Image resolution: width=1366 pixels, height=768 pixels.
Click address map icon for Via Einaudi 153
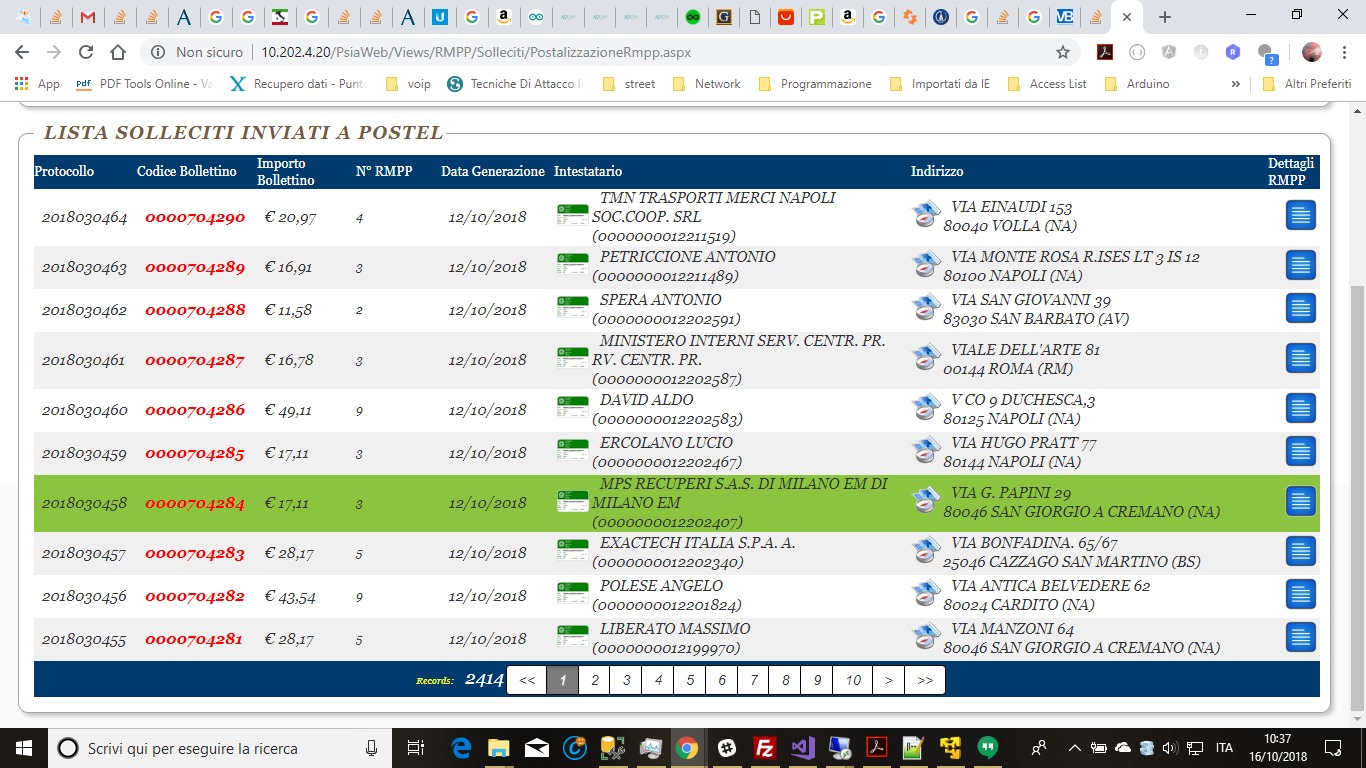click(927, 215)
